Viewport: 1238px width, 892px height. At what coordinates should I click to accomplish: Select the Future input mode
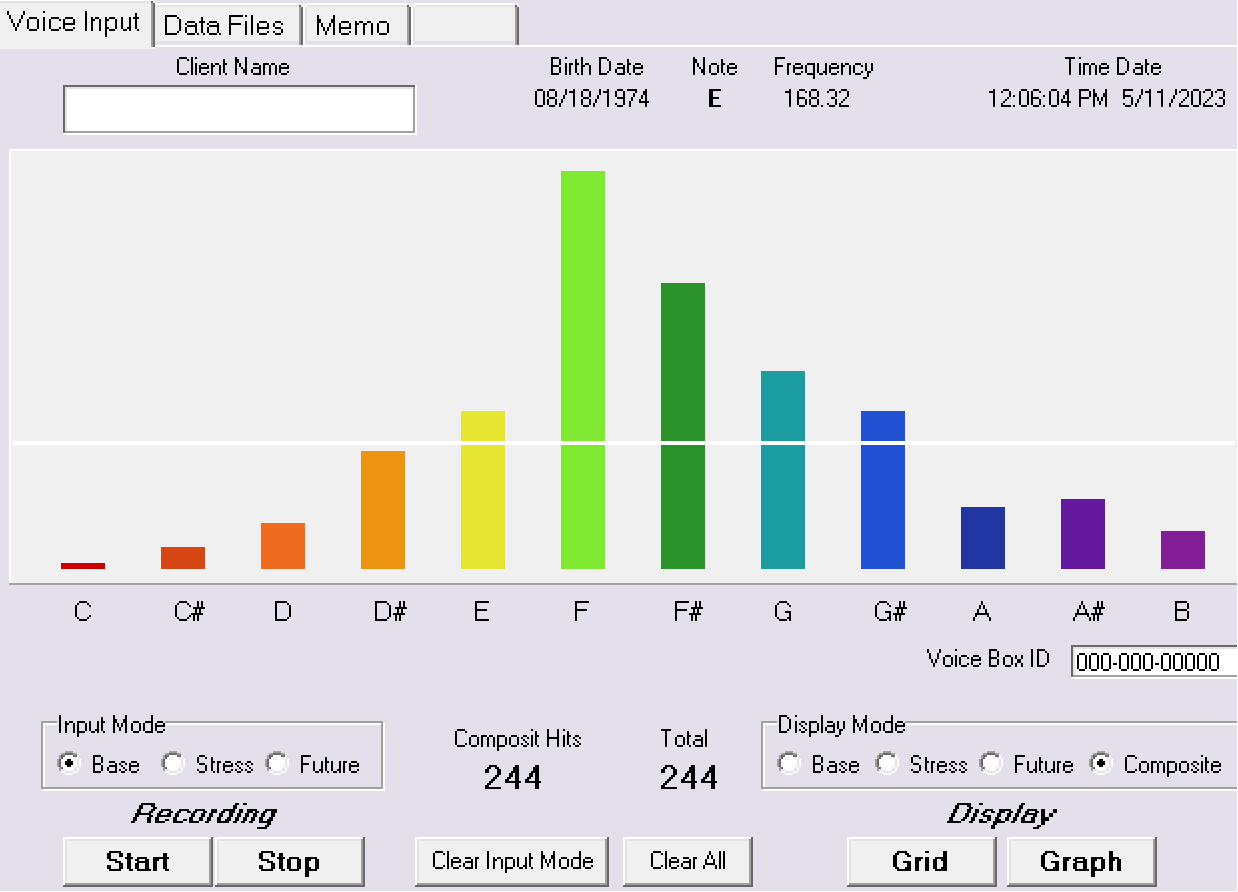(x=276, y=764)
